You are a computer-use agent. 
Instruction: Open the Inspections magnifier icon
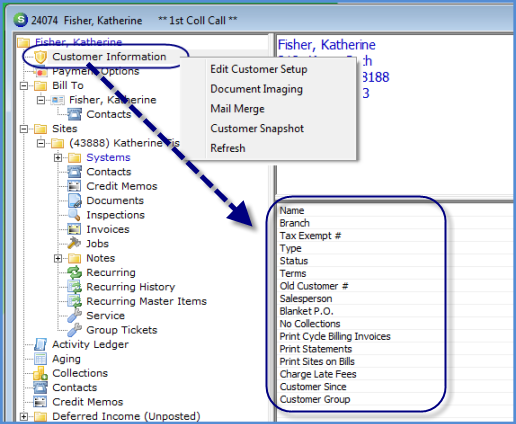74,215
